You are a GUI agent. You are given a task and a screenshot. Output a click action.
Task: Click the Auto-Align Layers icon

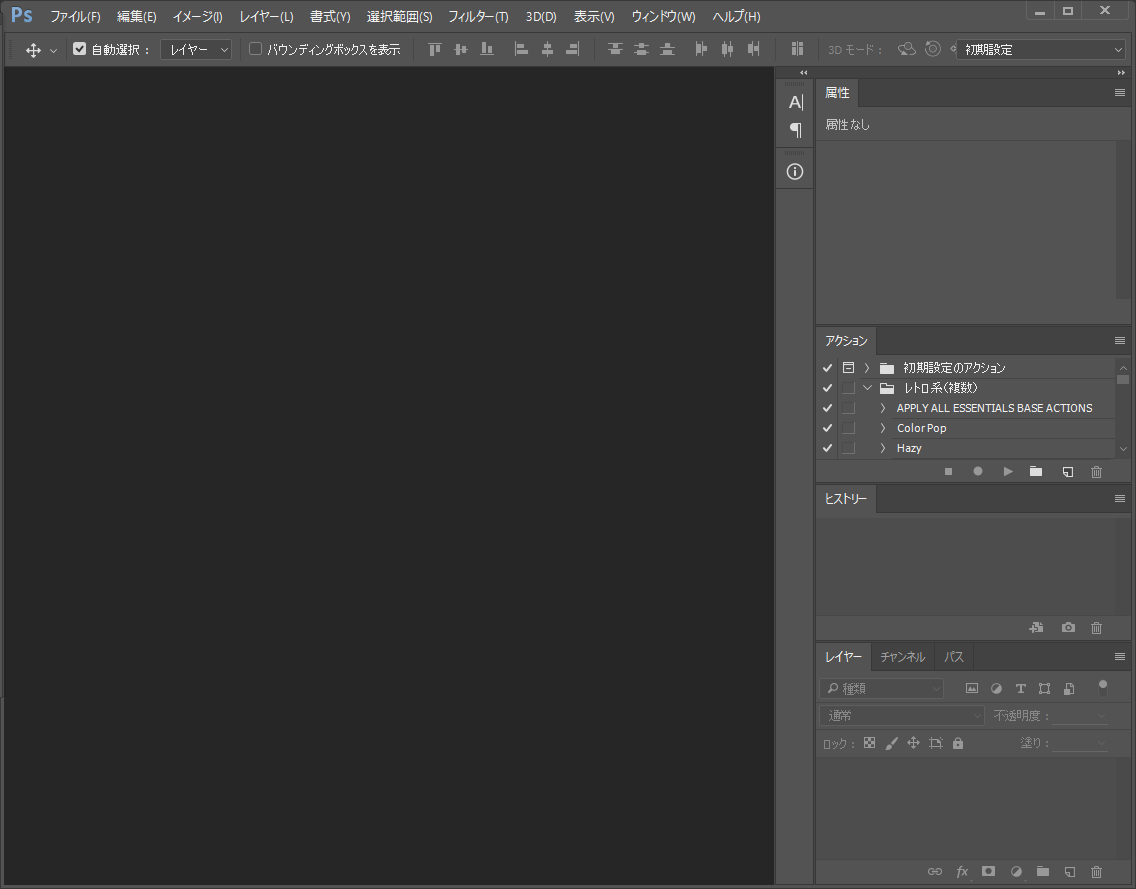[x=797, y=49]
